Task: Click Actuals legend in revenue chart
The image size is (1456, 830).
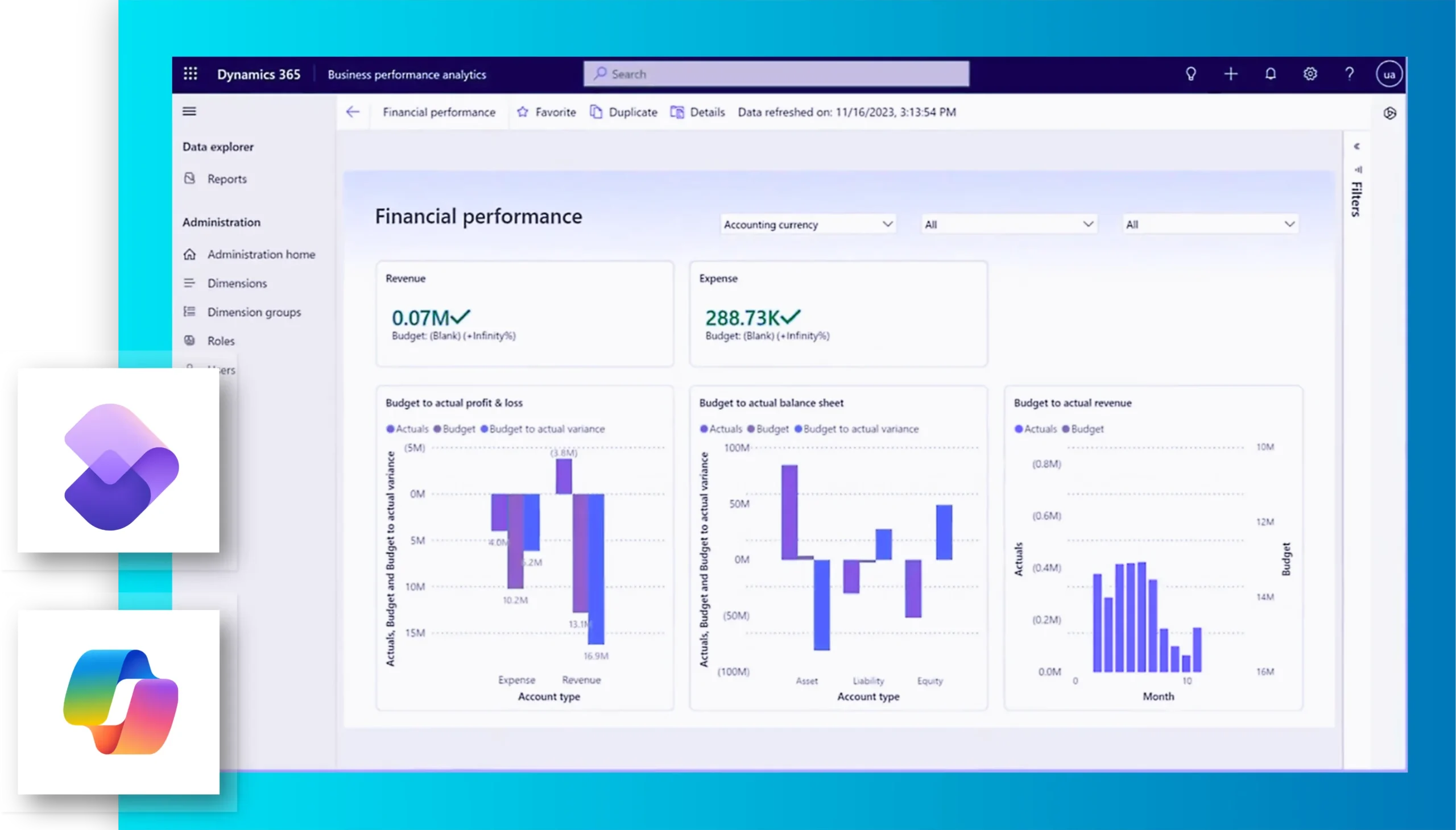Action: pos(1036,429)
